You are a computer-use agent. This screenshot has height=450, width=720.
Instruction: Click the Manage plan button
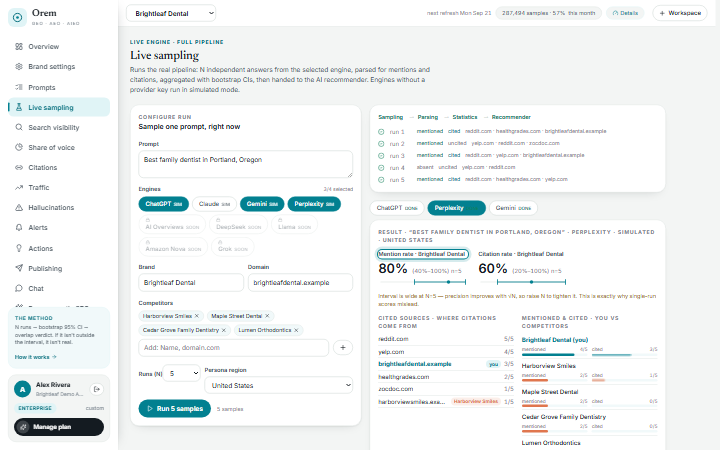pyautogui.click(x=59, y=427)
